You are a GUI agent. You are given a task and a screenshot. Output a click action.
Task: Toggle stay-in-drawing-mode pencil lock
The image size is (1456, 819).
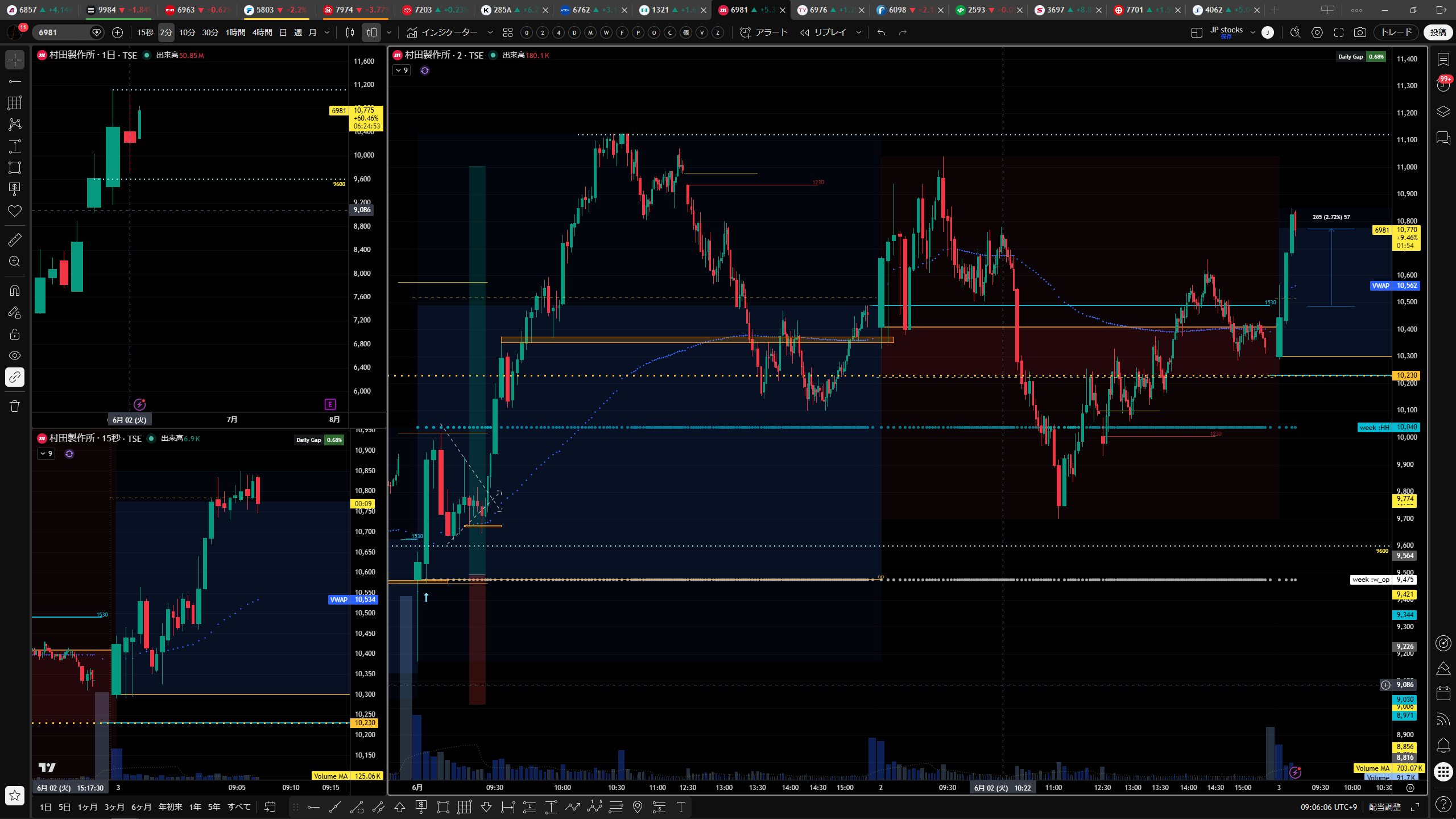tap(15, 312)
